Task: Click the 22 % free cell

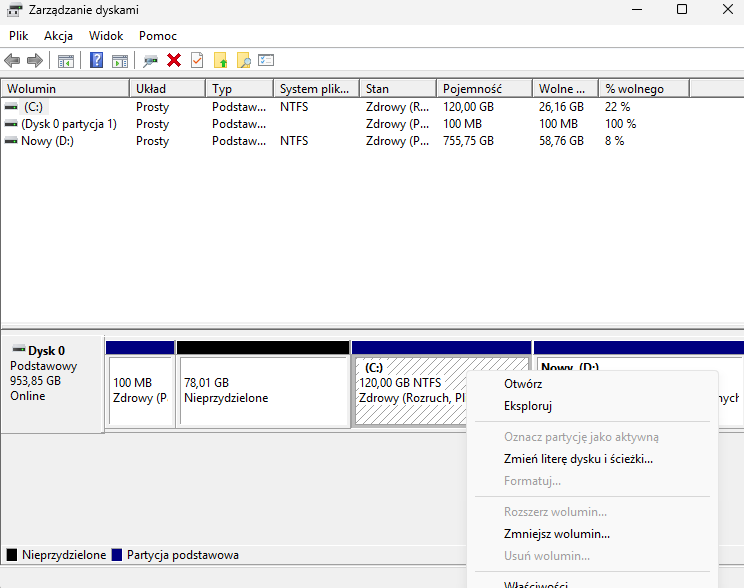Action: (617, 107)
